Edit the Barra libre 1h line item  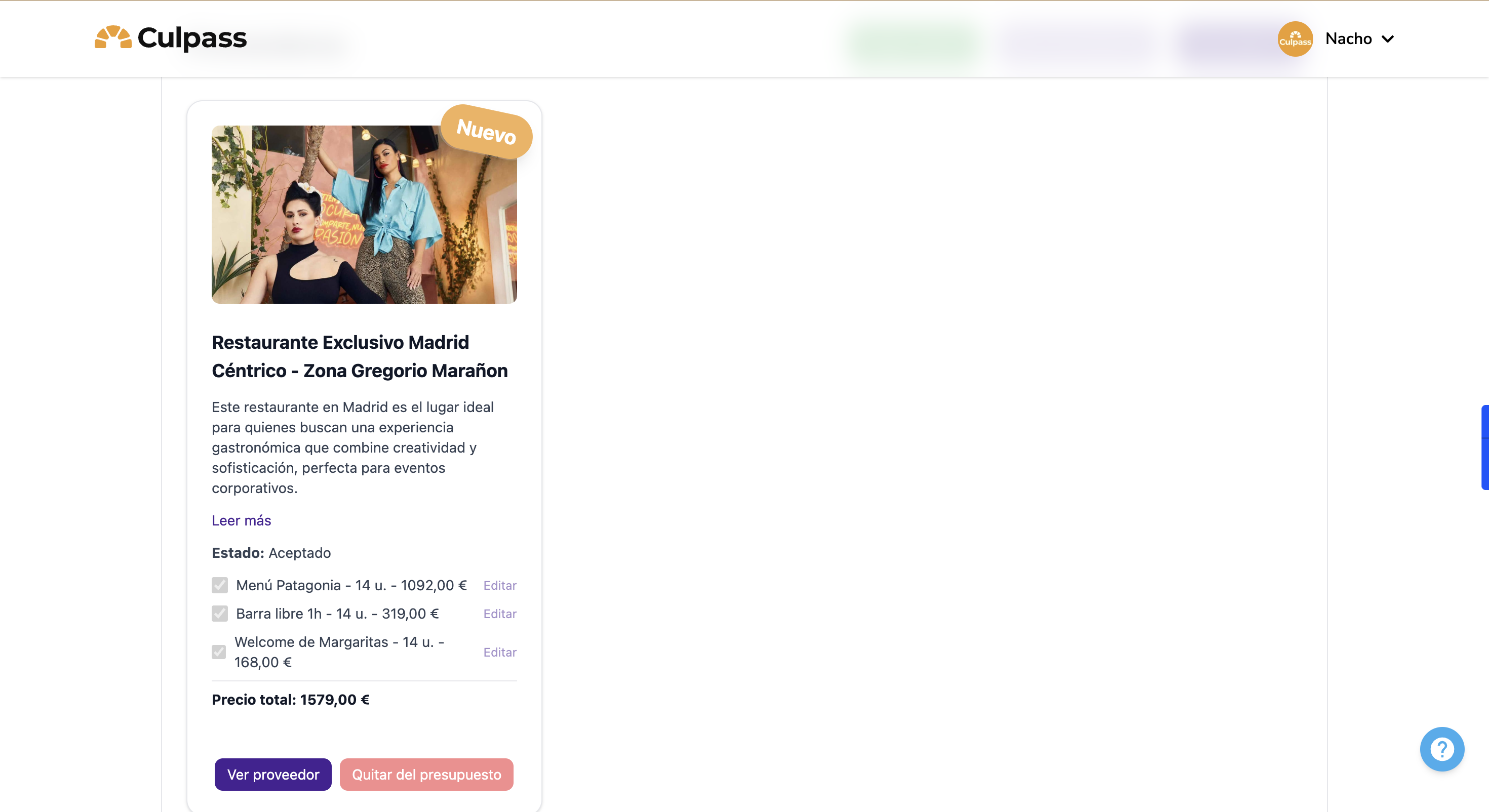point(499,613)
